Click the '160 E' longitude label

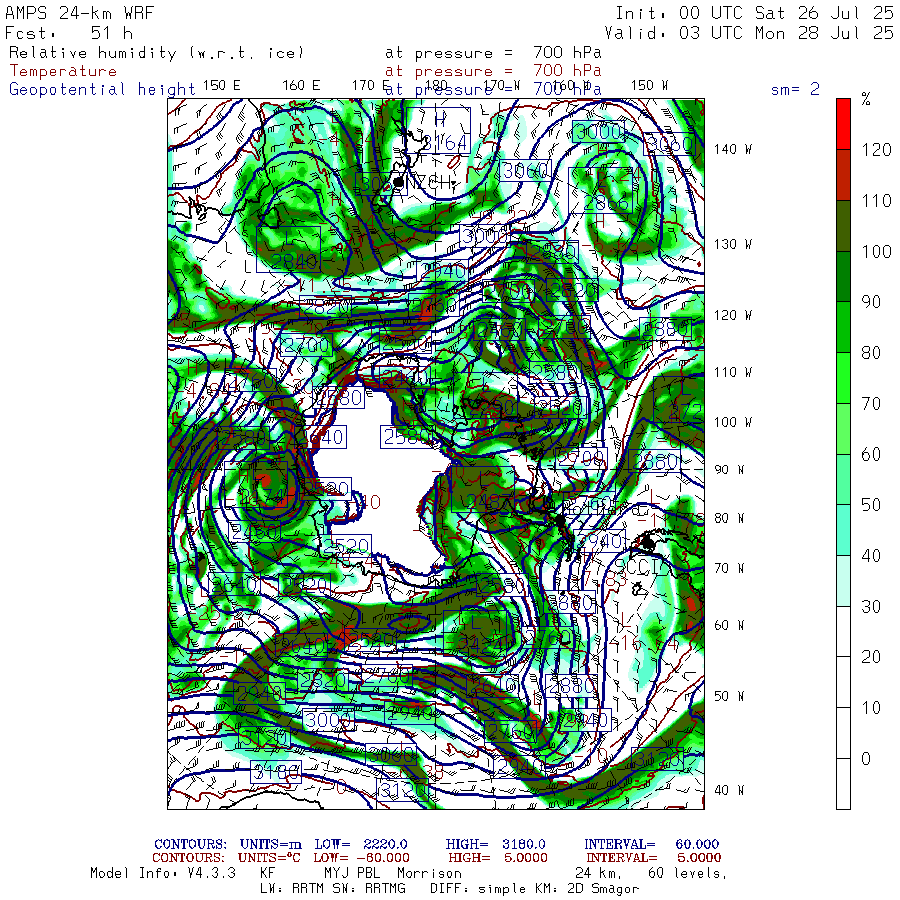[x=301, y=85]
